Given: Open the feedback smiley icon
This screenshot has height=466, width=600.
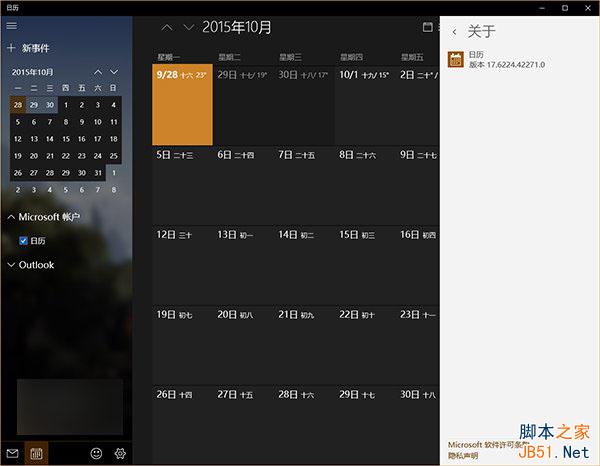Looking at the screenshot, I should [96, 454].
